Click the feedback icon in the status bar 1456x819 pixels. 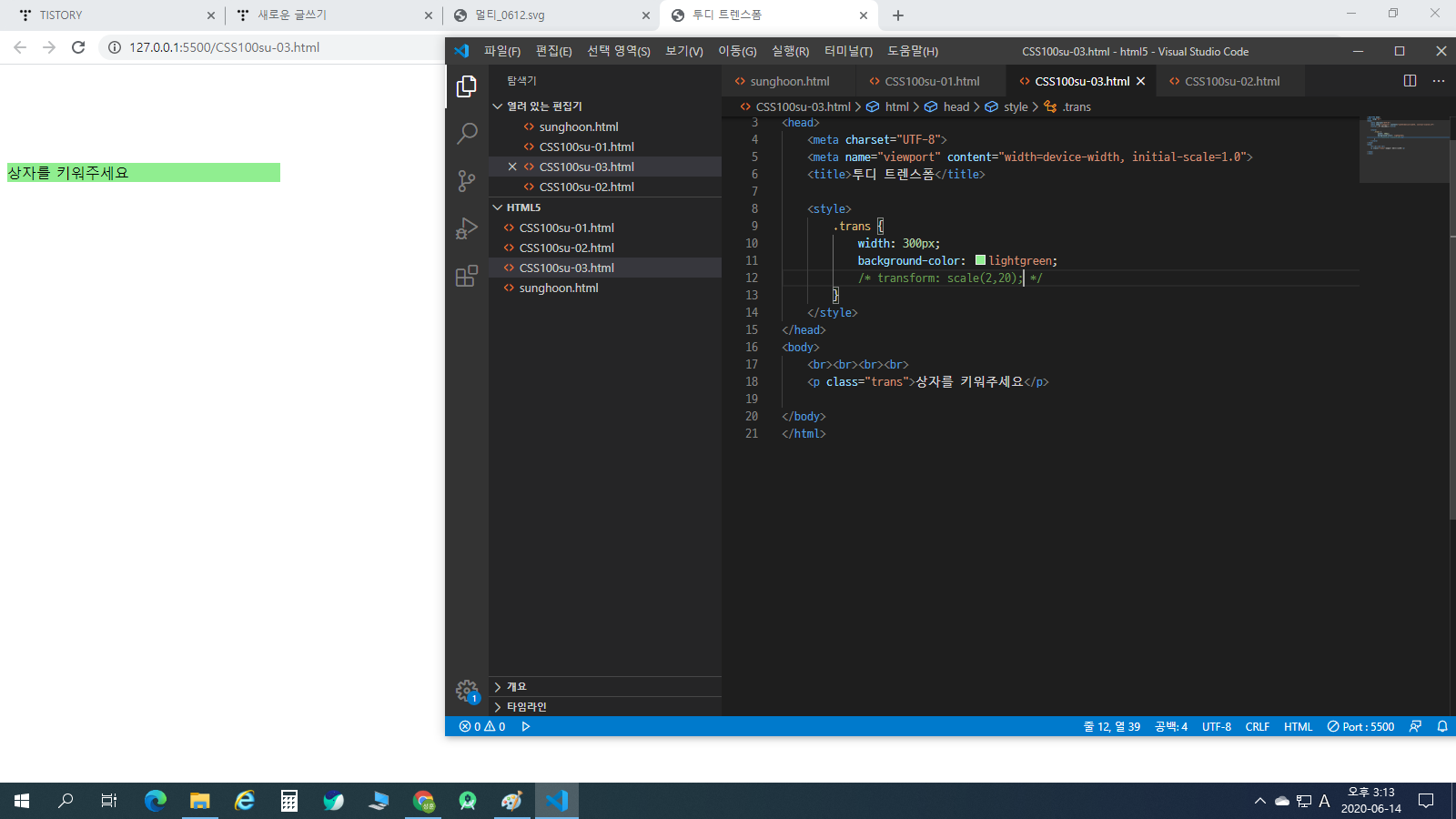[1415, 726]
